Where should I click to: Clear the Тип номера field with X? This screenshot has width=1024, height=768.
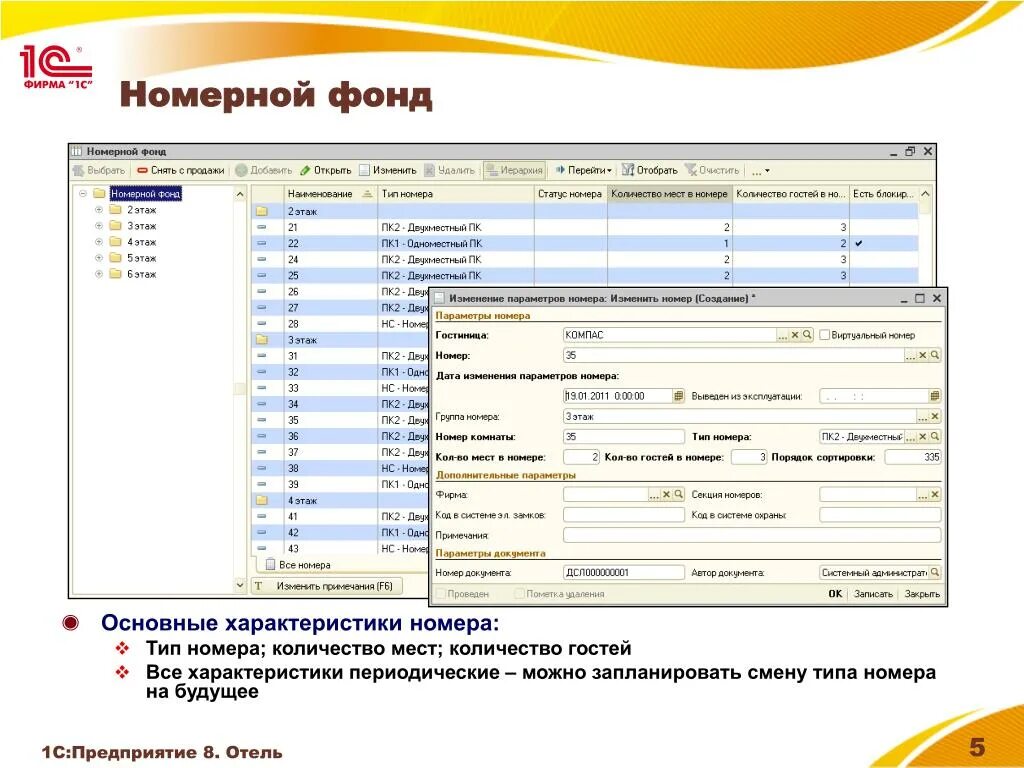click(x=923, y=437)
